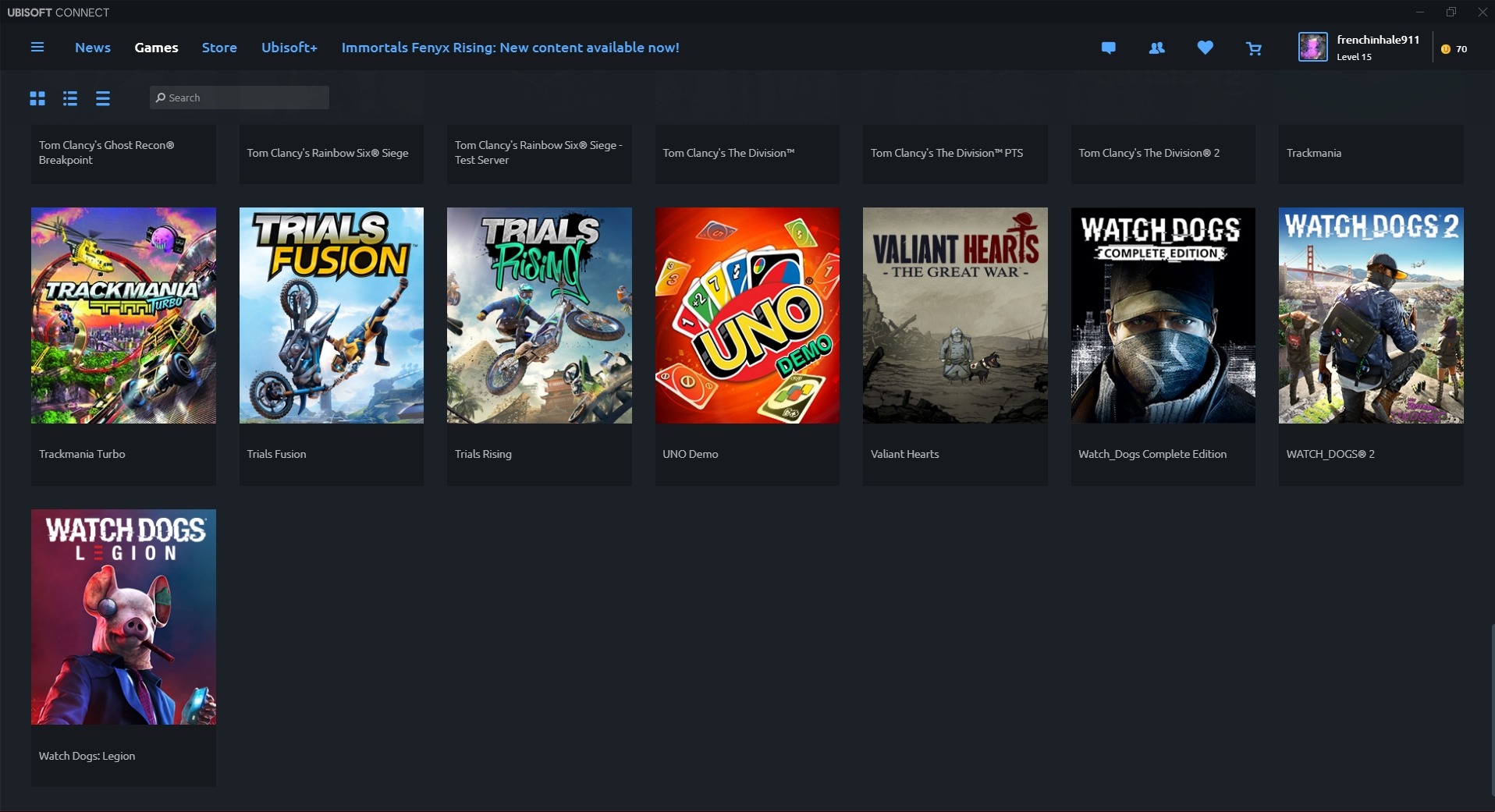
Task: Click the Valiant Hearts label
Action: [x=904, y=454]
